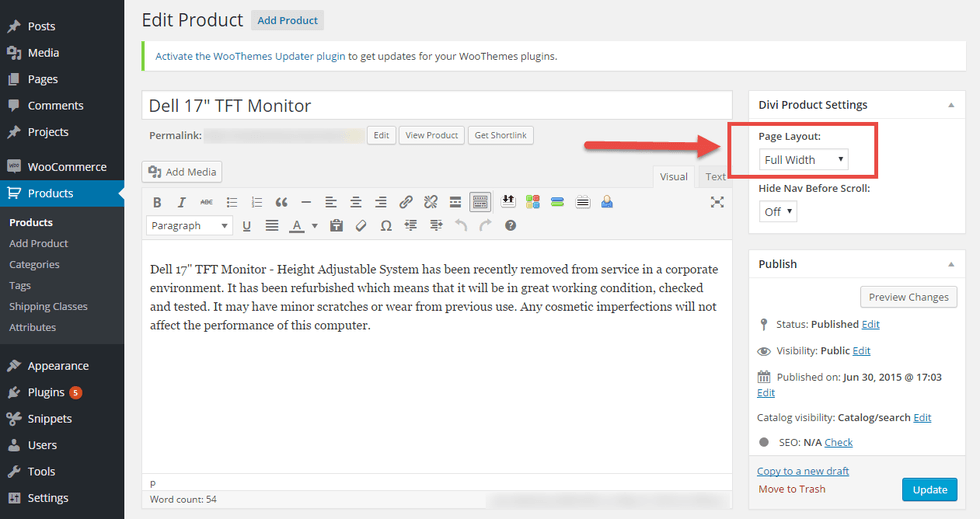This screenshot has width=980, height=519.
Task: Edit the product title field
Action: 437,106
